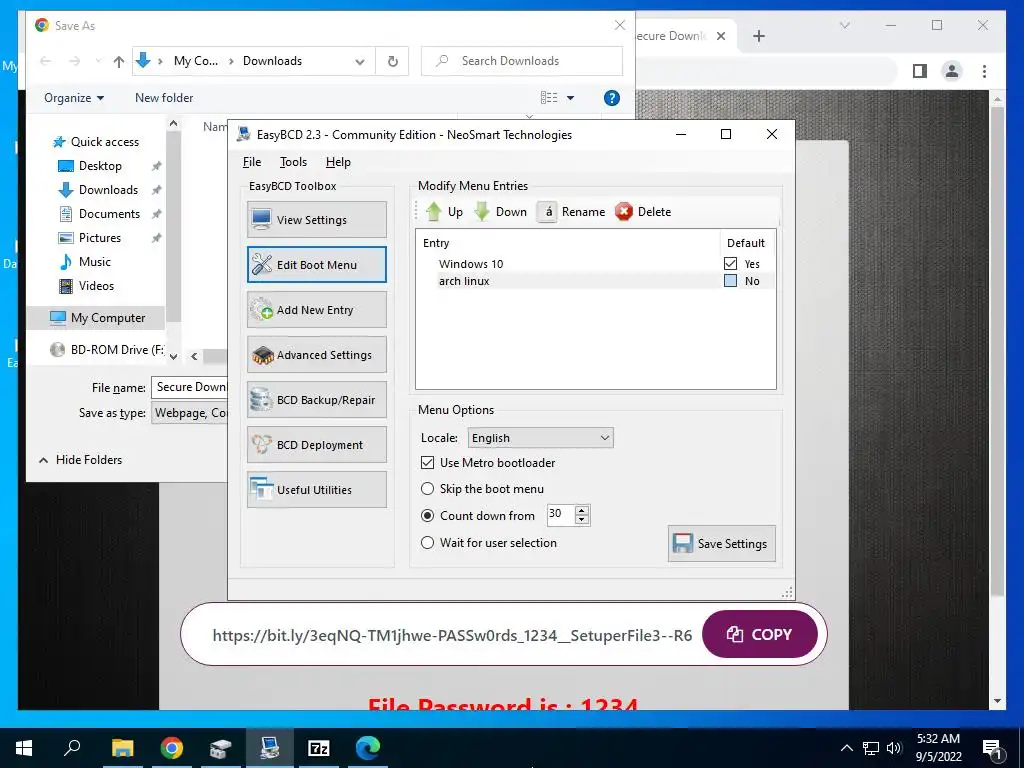Click New folder in Save As dialog
The width and height of the screenshot is (1024, 768).
pos(164,98)
